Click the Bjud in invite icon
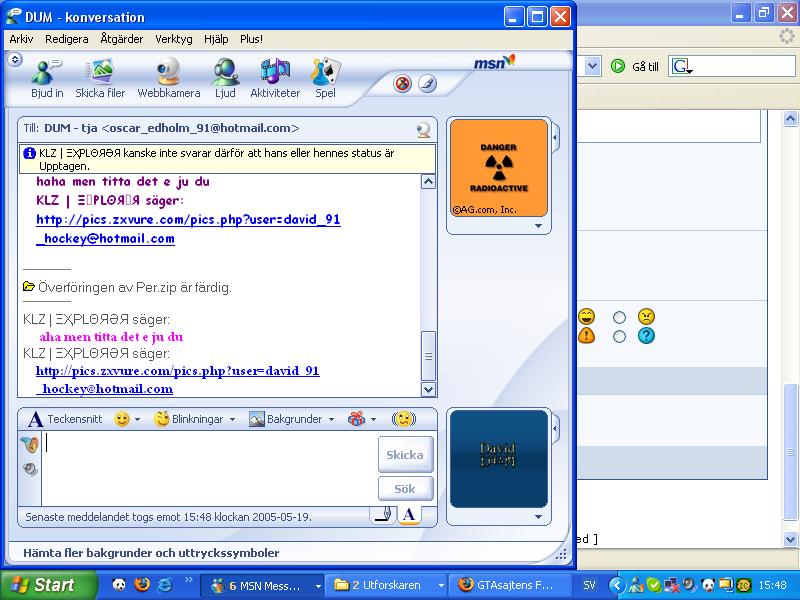Image resolution: width=800 pixels, height=600 pixels. (x=47, y=78)
